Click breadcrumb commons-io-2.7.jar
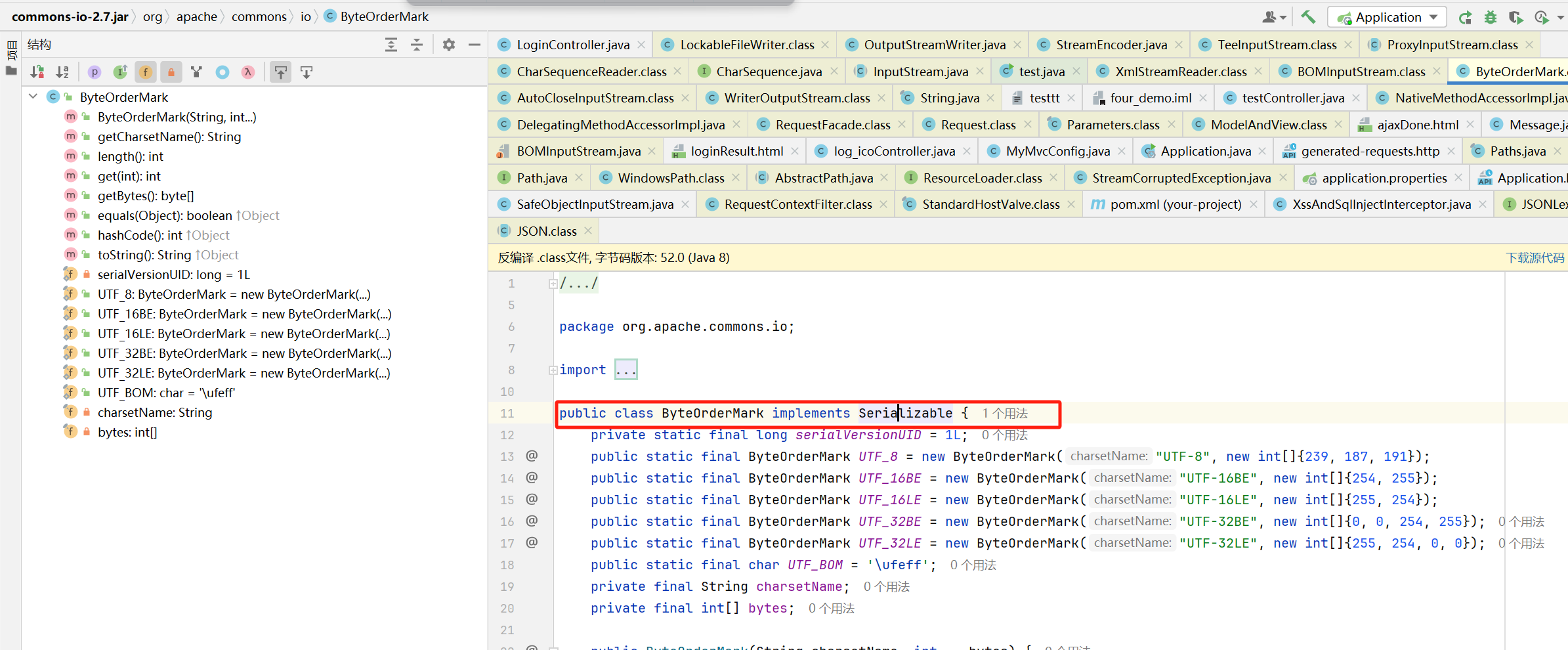Image resolution: width=1568 pixels, height=650 pixels. 70,16
